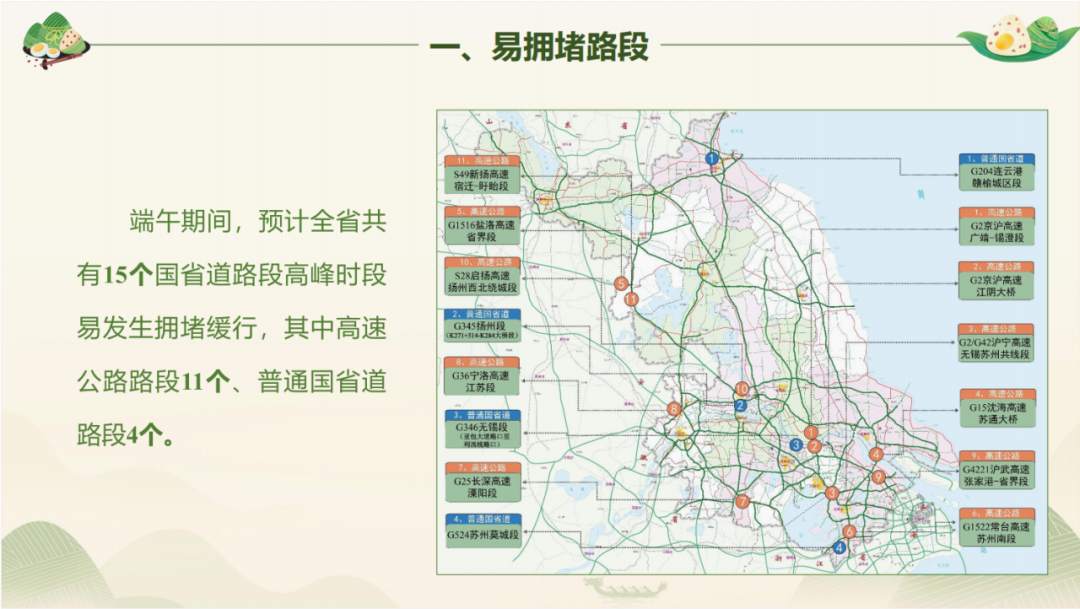Viewport: 1080px width, 609px height.
Task: Click the 一、易拥堵路段 slide title
Action: [539, 46]
